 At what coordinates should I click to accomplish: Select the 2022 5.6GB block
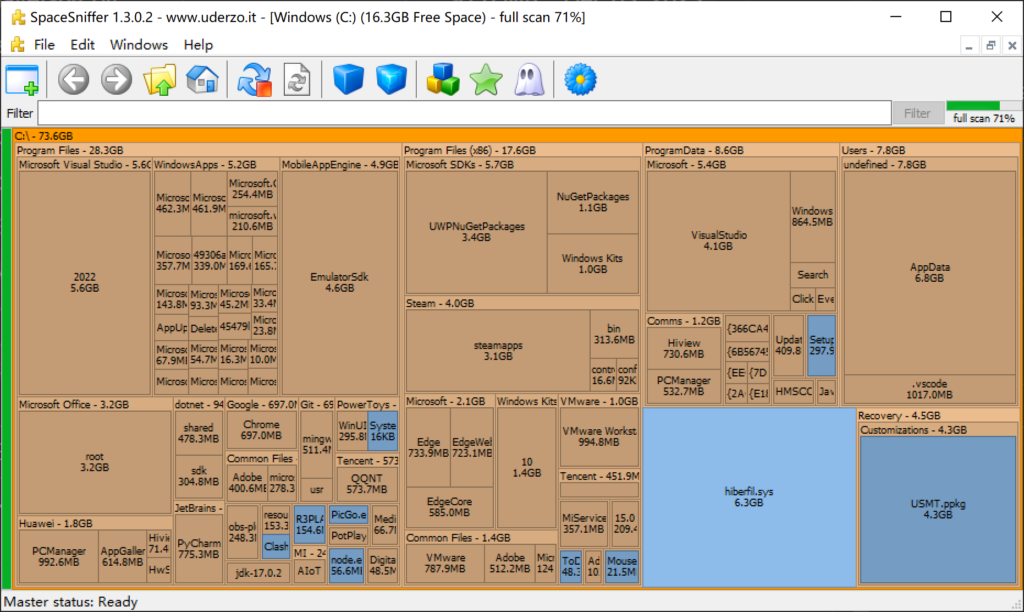(84, 282)
